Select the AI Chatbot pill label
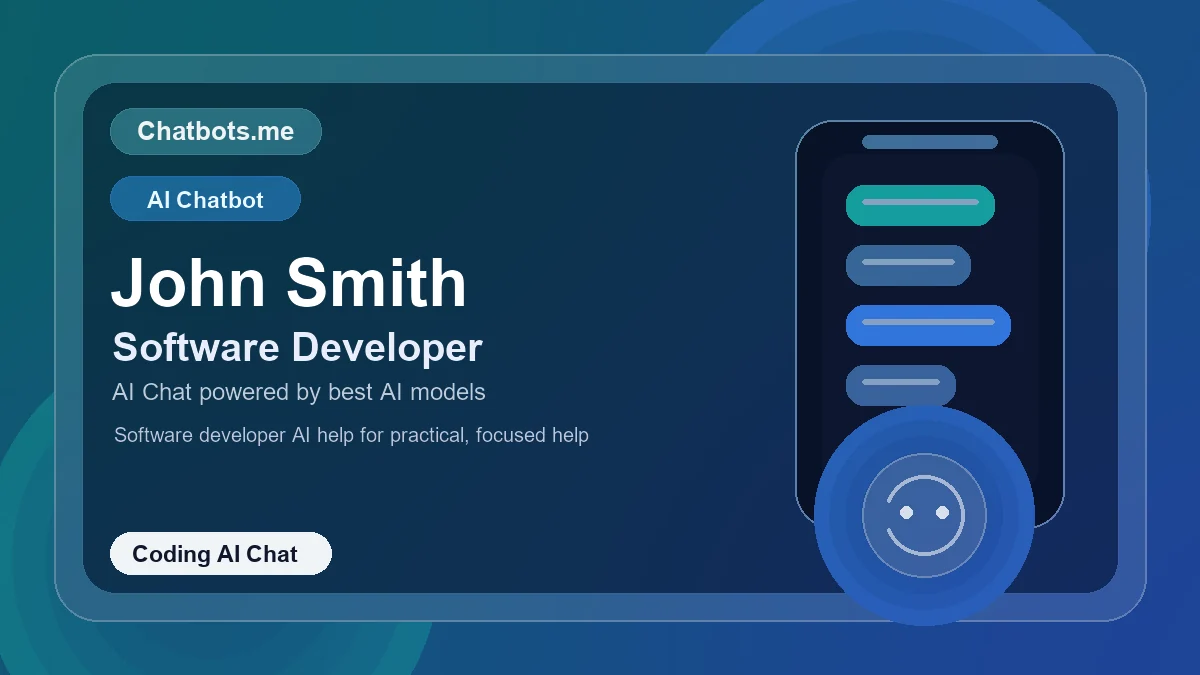Screen dimensions: 1200x675 click(205, 198)
